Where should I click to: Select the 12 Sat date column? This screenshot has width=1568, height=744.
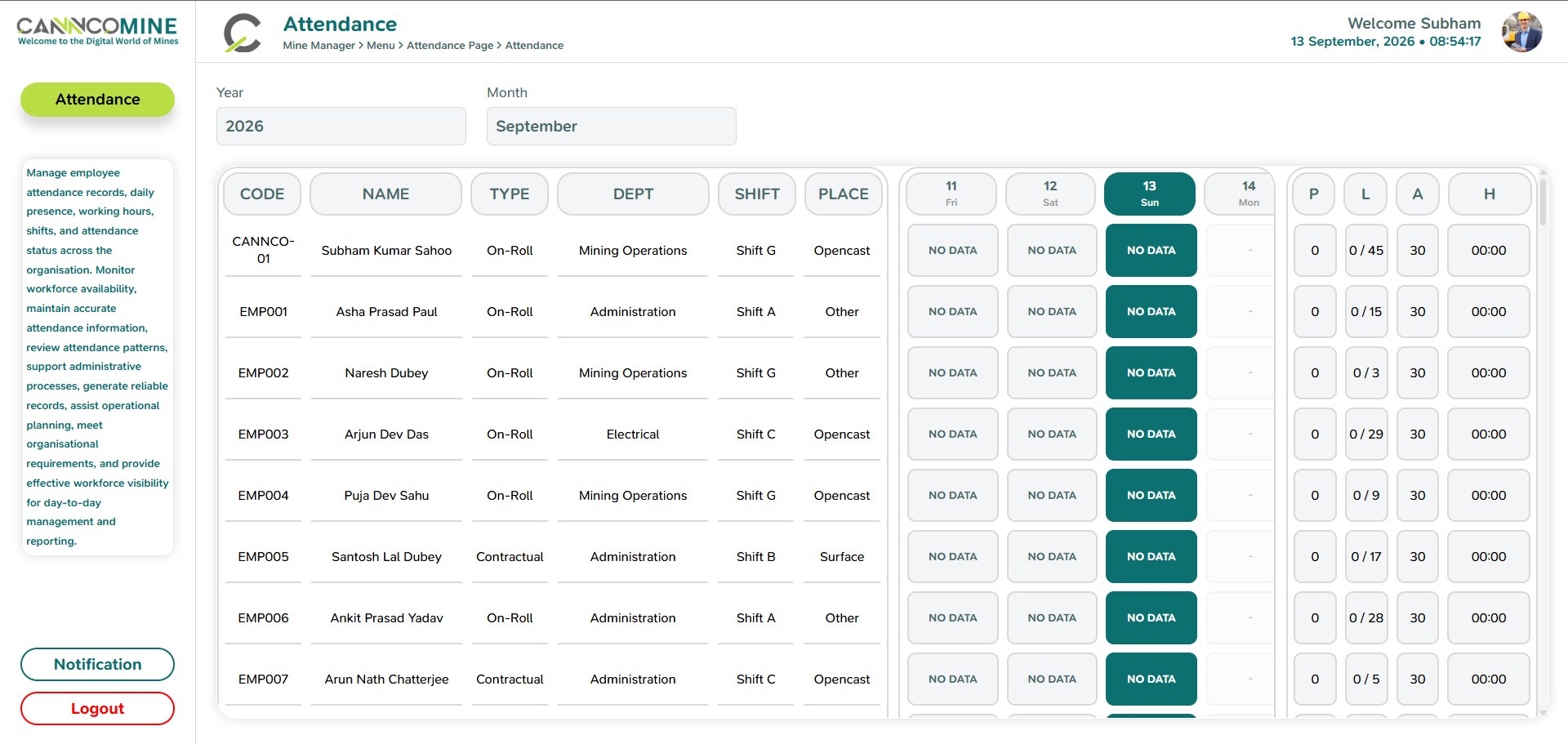click(x=1051, y=194)
